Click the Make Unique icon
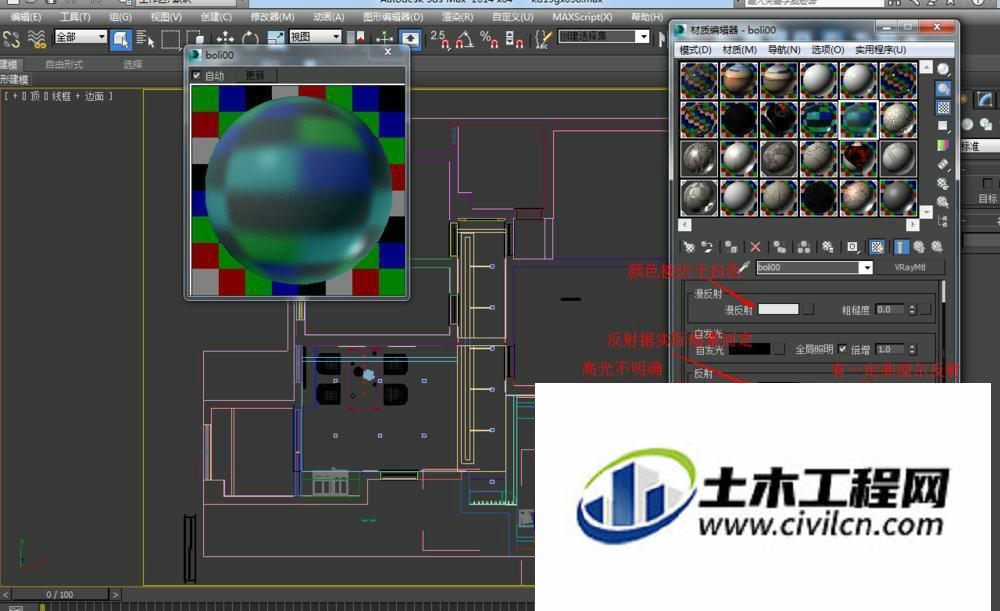This screenshot has height=611, width=1000. (804, 247)
